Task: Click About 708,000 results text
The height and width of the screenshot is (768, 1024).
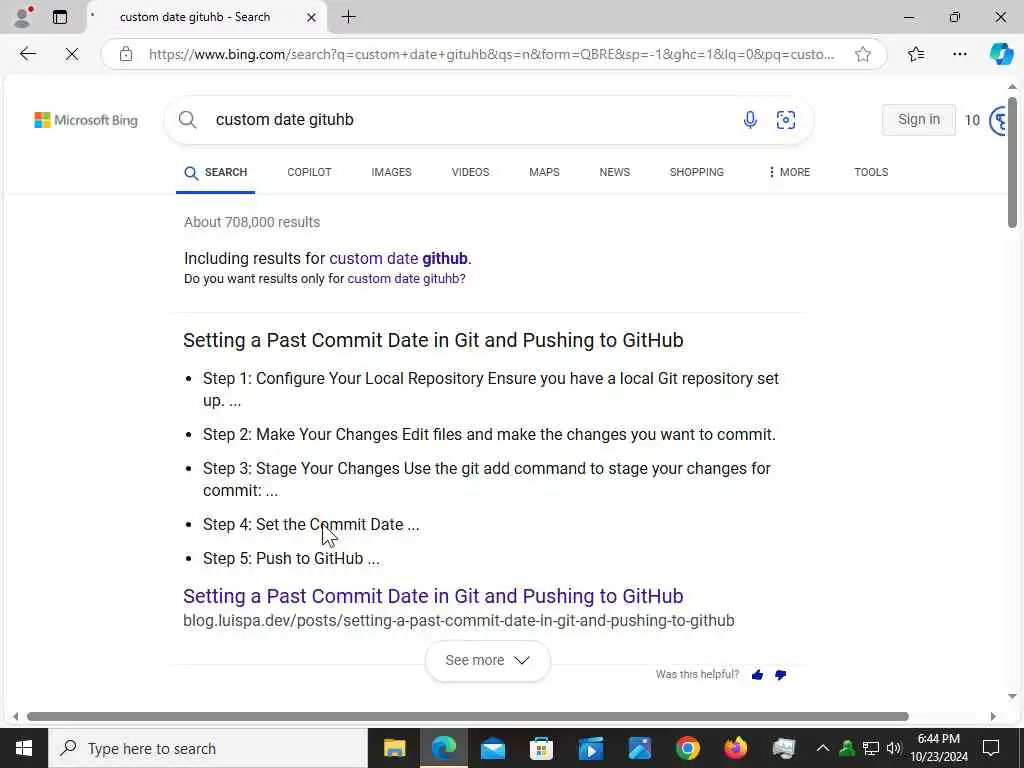Action: tap(252, 222)
